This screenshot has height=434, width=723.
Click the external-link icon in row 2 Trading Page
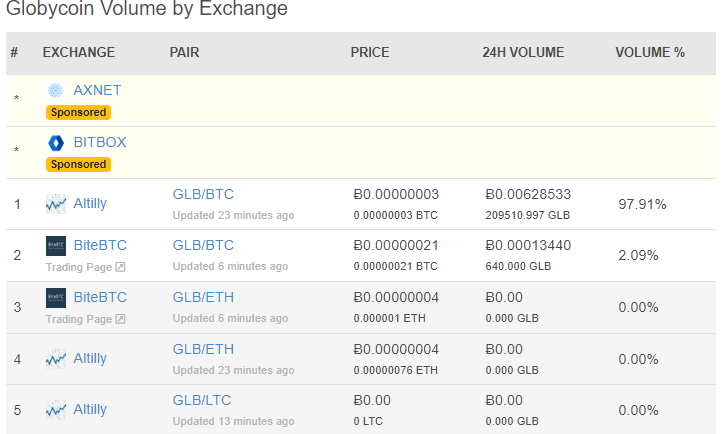[x=120, y=267]
